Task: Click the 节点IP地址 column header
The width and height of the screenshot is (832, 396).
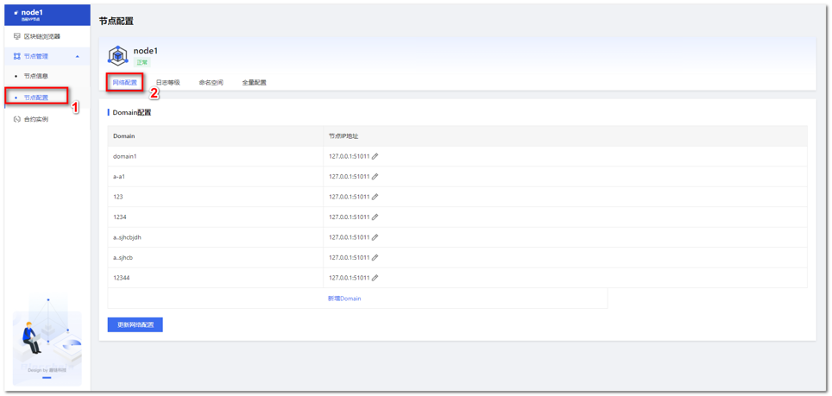Action: [x=566, y=136]
